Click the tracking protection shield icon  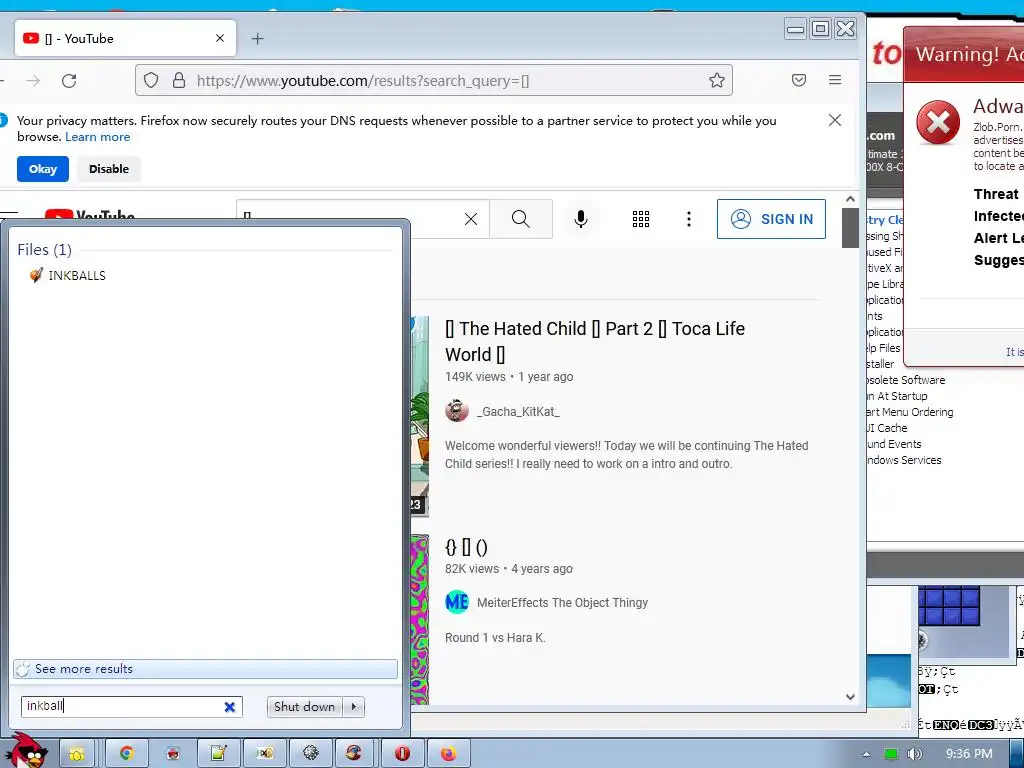(151, 80)
